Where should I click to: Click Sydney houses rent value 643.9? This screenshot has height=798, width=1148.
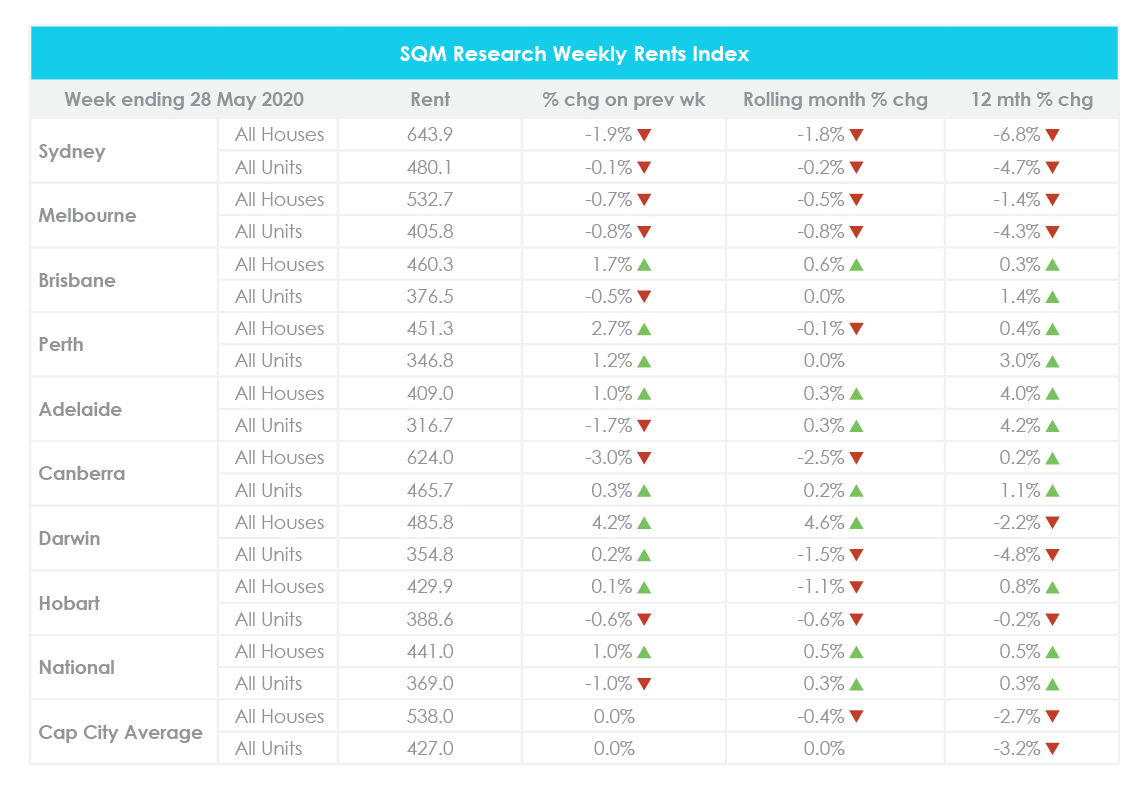[430, 135]
